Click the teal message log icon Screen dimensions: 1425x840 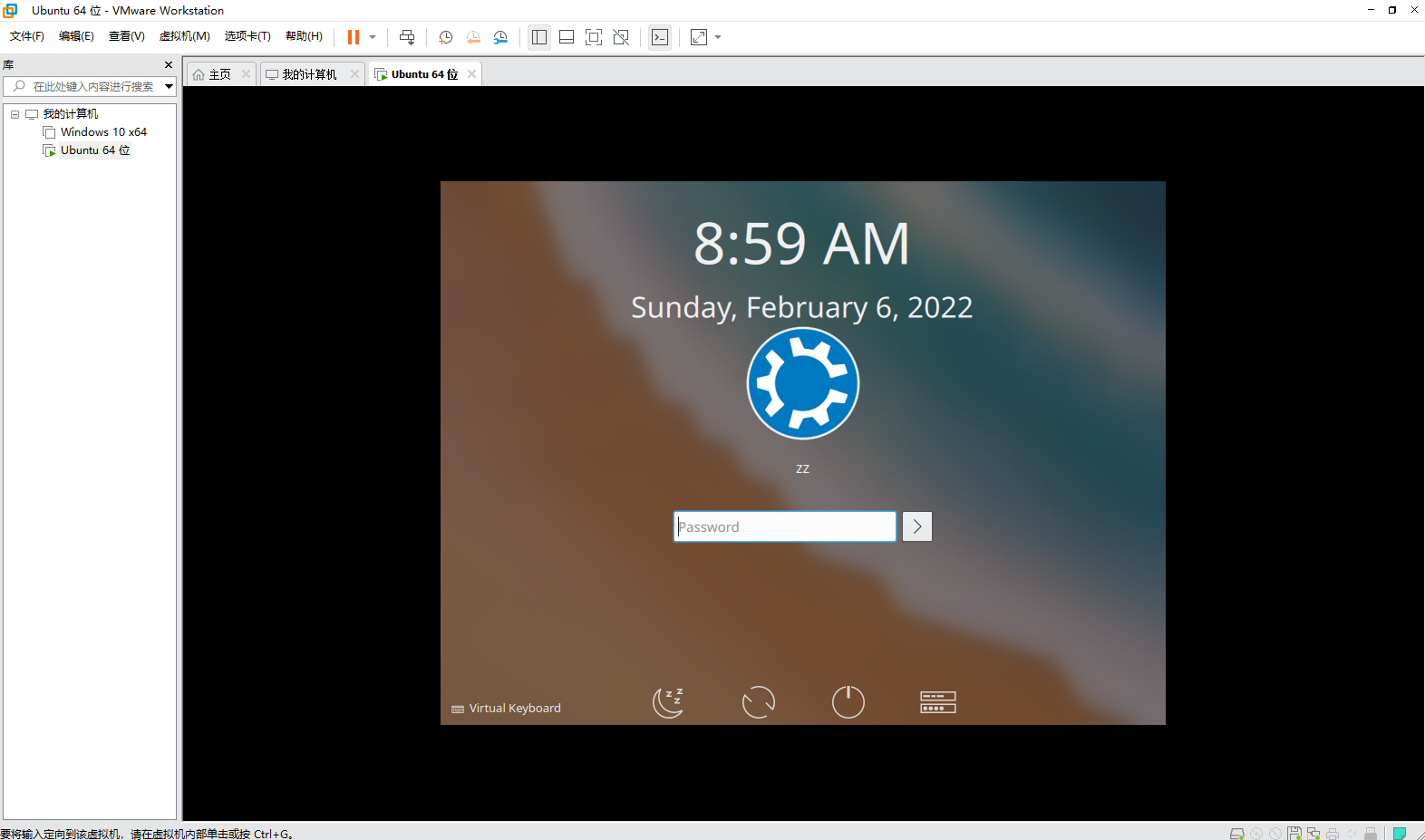[1400, 834]
